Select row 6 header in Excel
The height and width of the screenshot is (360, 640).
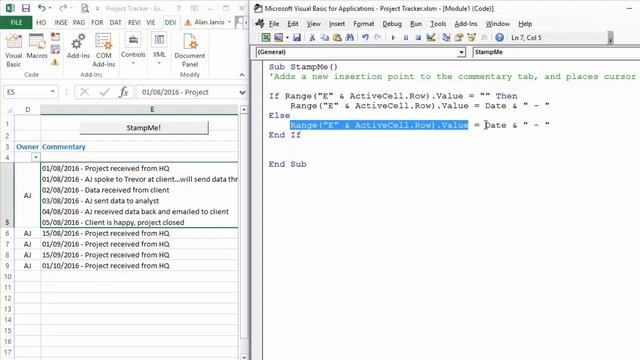tap(7, 233)
